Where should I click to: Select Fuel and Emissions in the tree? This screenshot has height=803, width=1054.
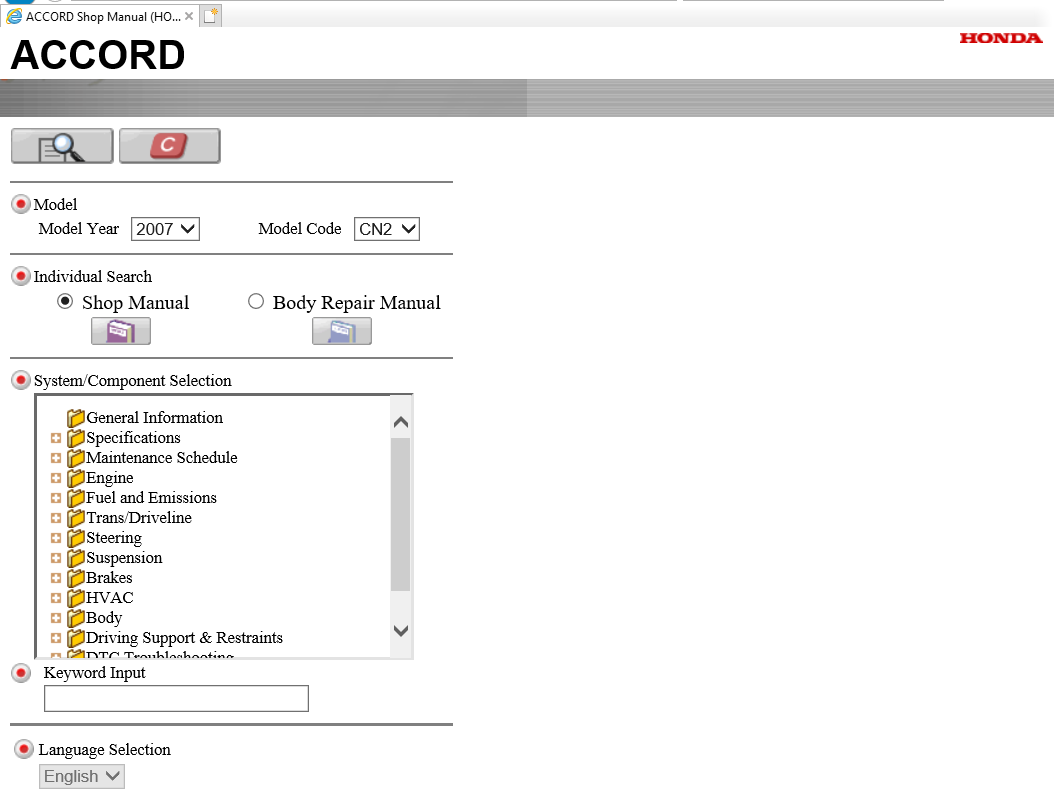click(x=151, y=498)
